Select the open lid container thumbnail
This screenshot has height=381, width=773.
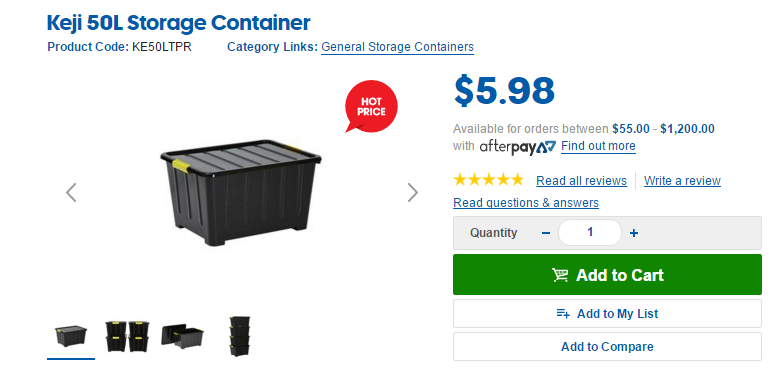(183, 336)
